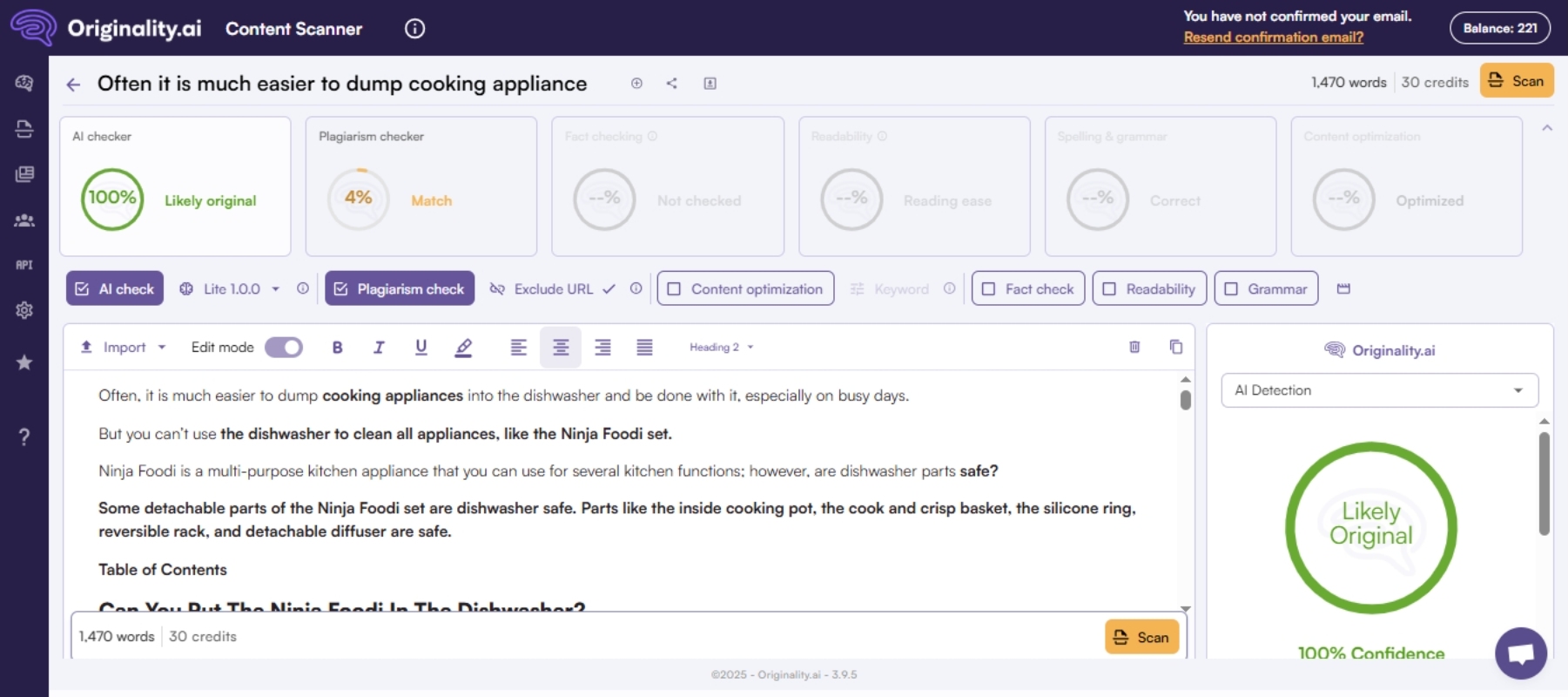Justify the text alignment

(x=644, y=348)
